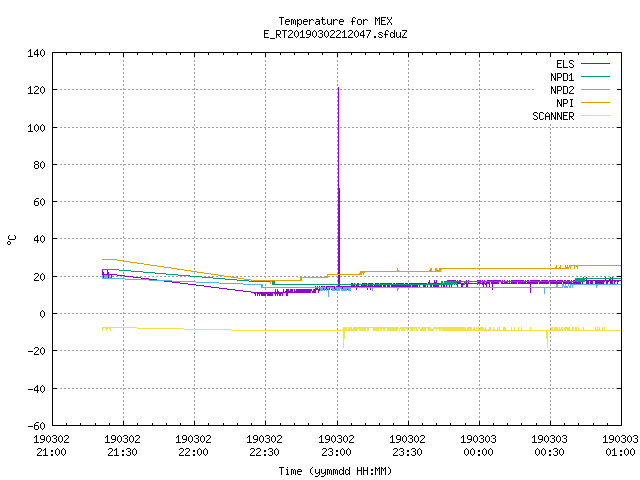The width and height of the screenshot is (640, 480).
Task: Click the ELS legend label
Action: point(565,64)
